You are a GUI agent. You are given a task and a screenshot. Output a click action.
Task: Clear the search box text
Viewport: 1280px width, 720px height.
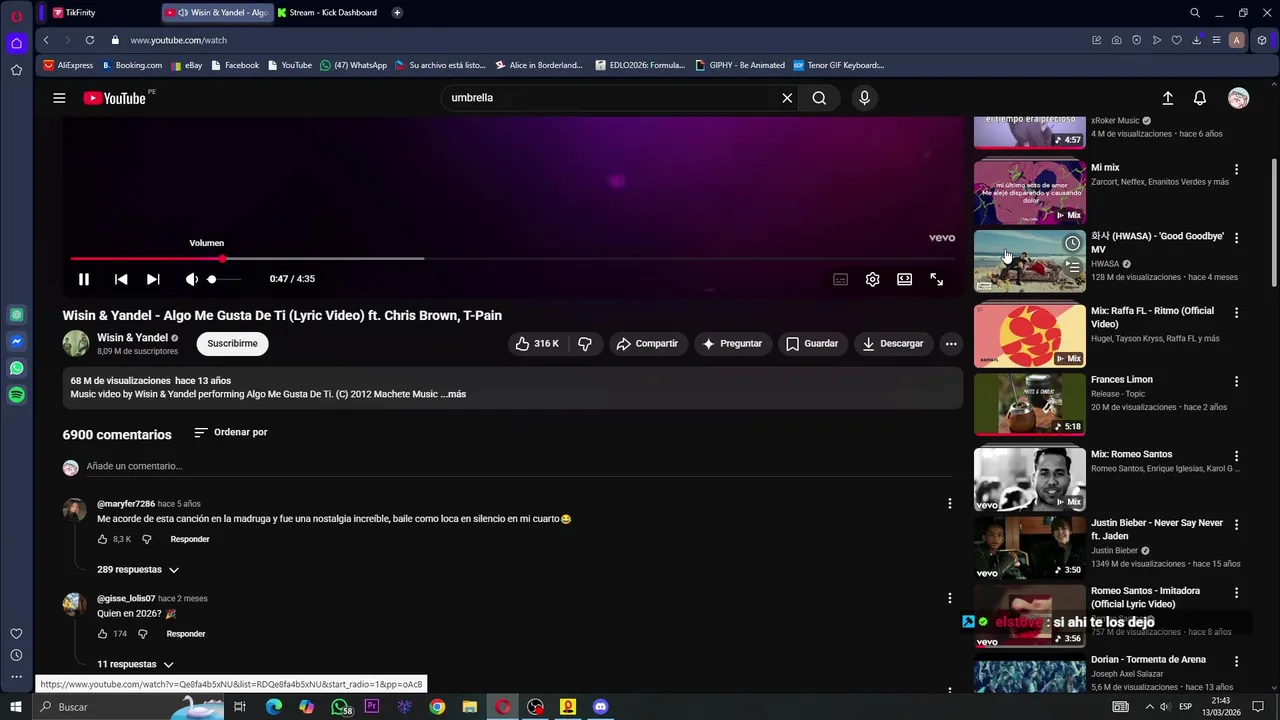tap(787, 98)
